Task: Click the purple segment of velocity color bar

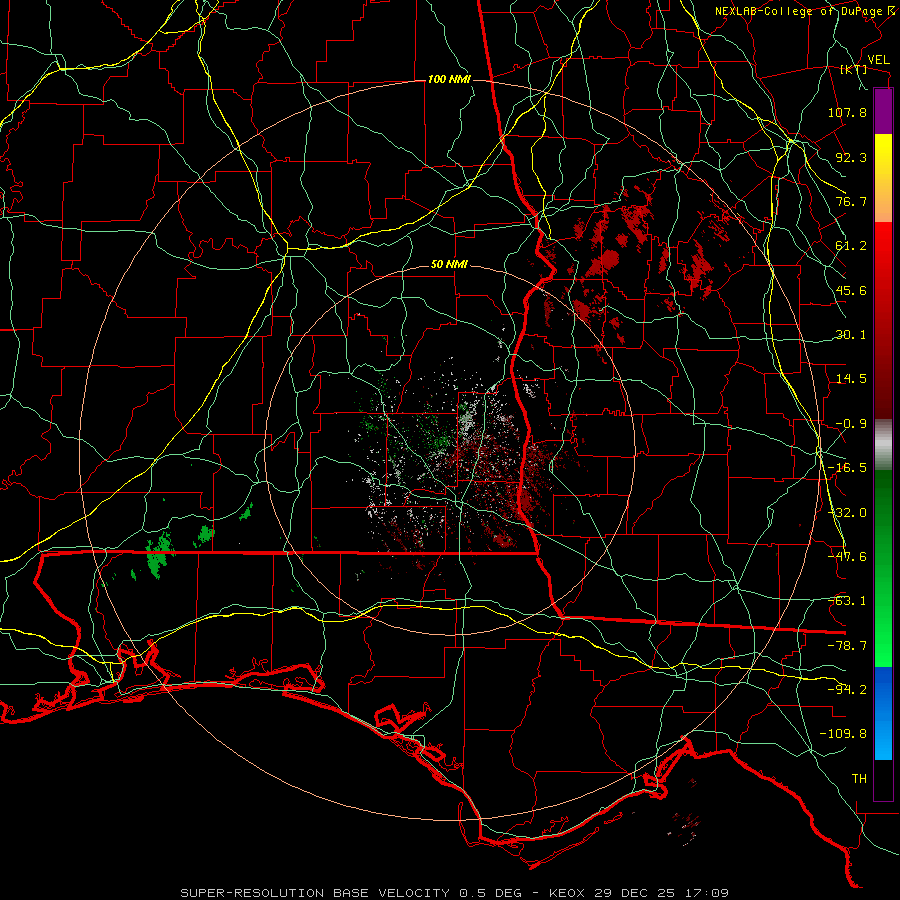Action: point(883,111)
